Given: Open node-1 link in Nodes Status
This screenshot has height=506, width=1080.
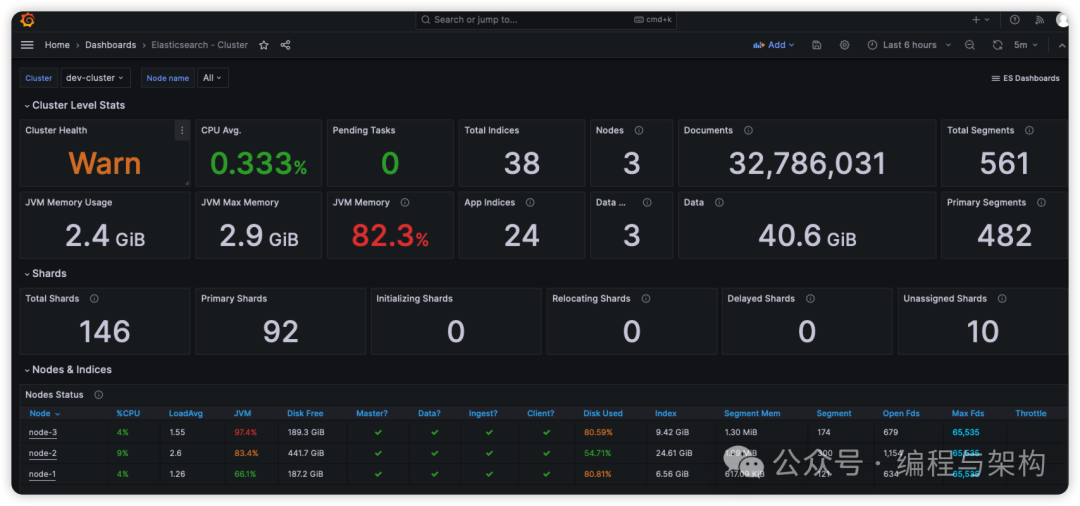Looking at the screenshot, I should click(x=42, y=474).
